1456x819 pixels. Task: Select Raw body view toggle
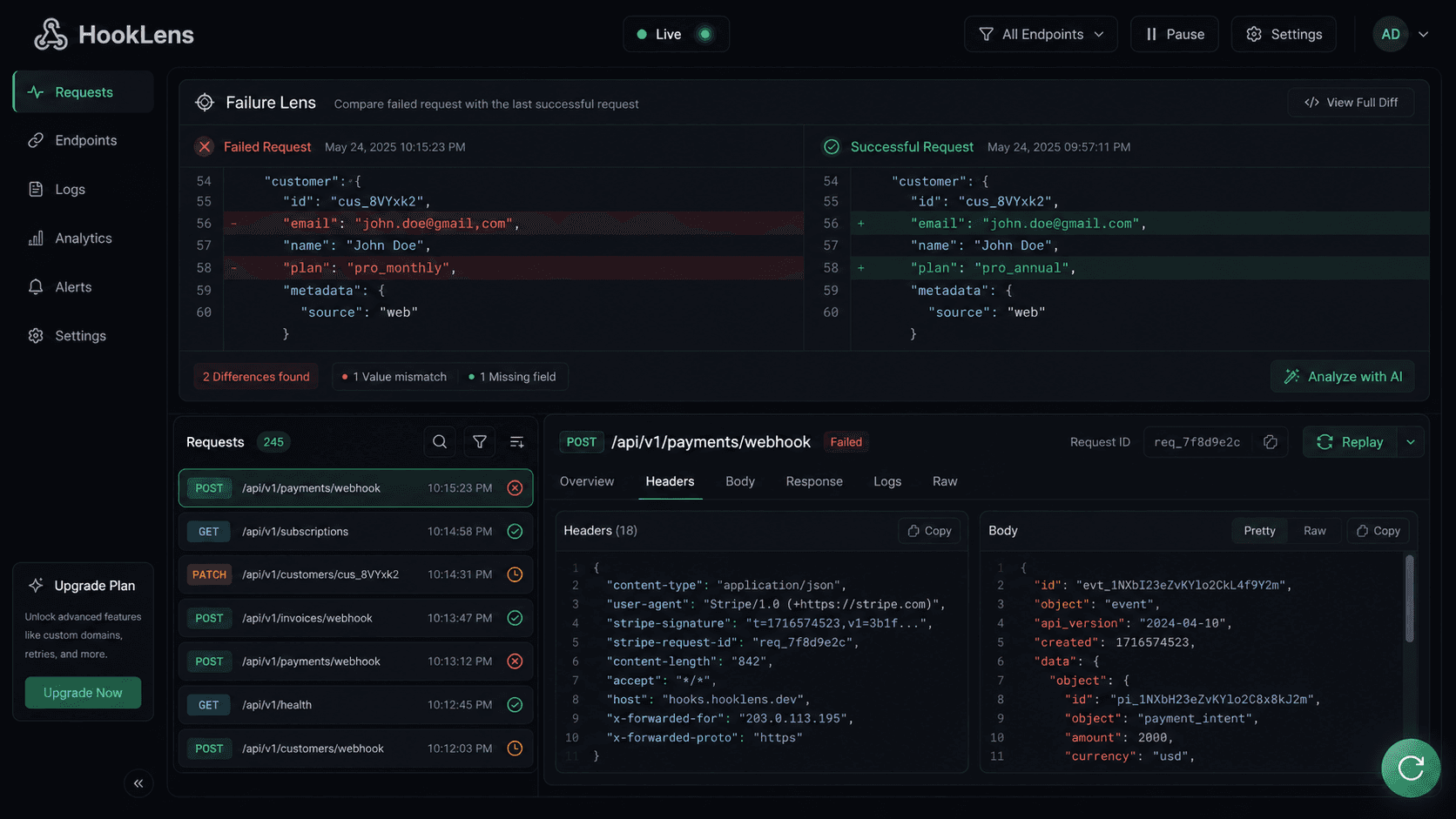click(1315, 531)
